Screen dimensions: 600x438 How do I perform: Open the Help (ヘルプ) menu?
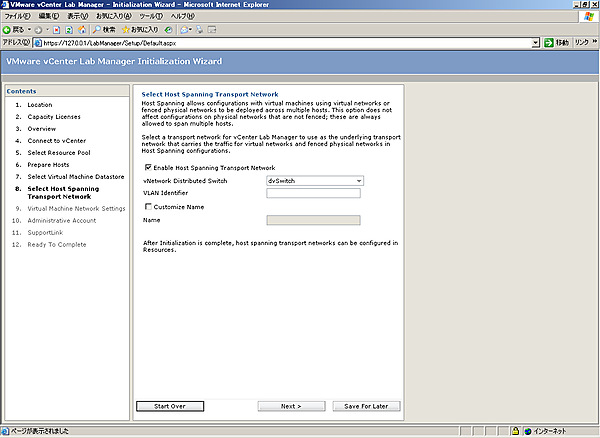coord(183,16)
